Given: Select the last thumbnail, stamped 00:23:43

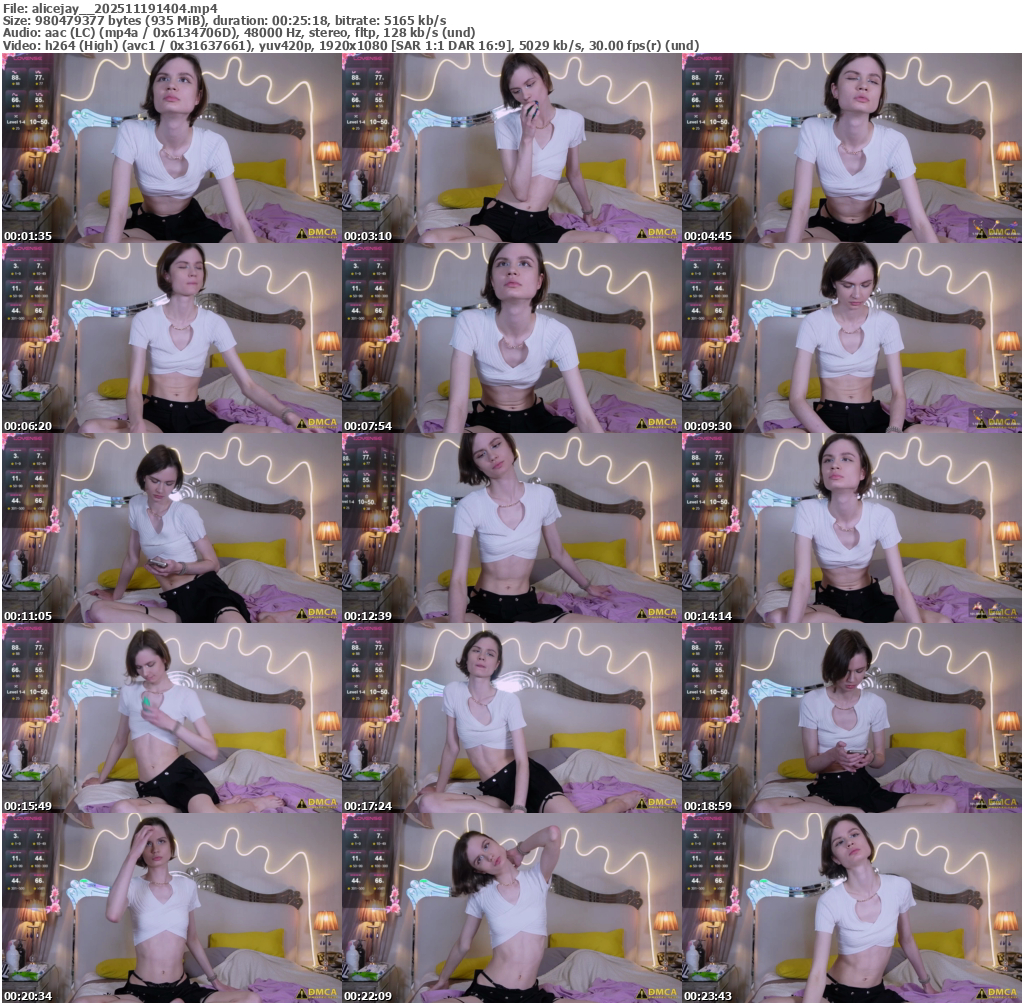Looking at the screenshot, I should 852,908.
